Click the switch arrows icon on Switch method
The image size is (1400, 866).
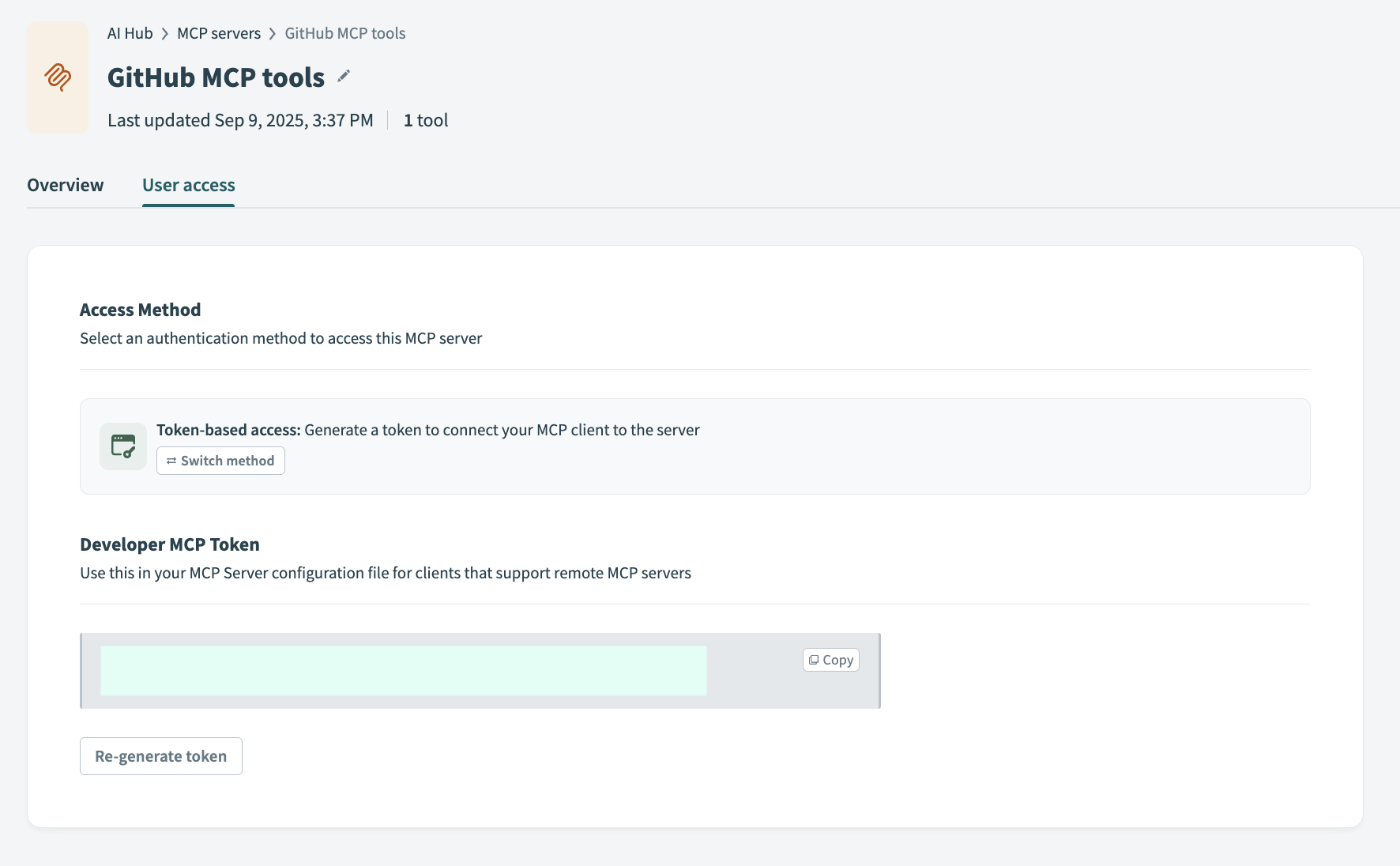click(x=173, y=461)
